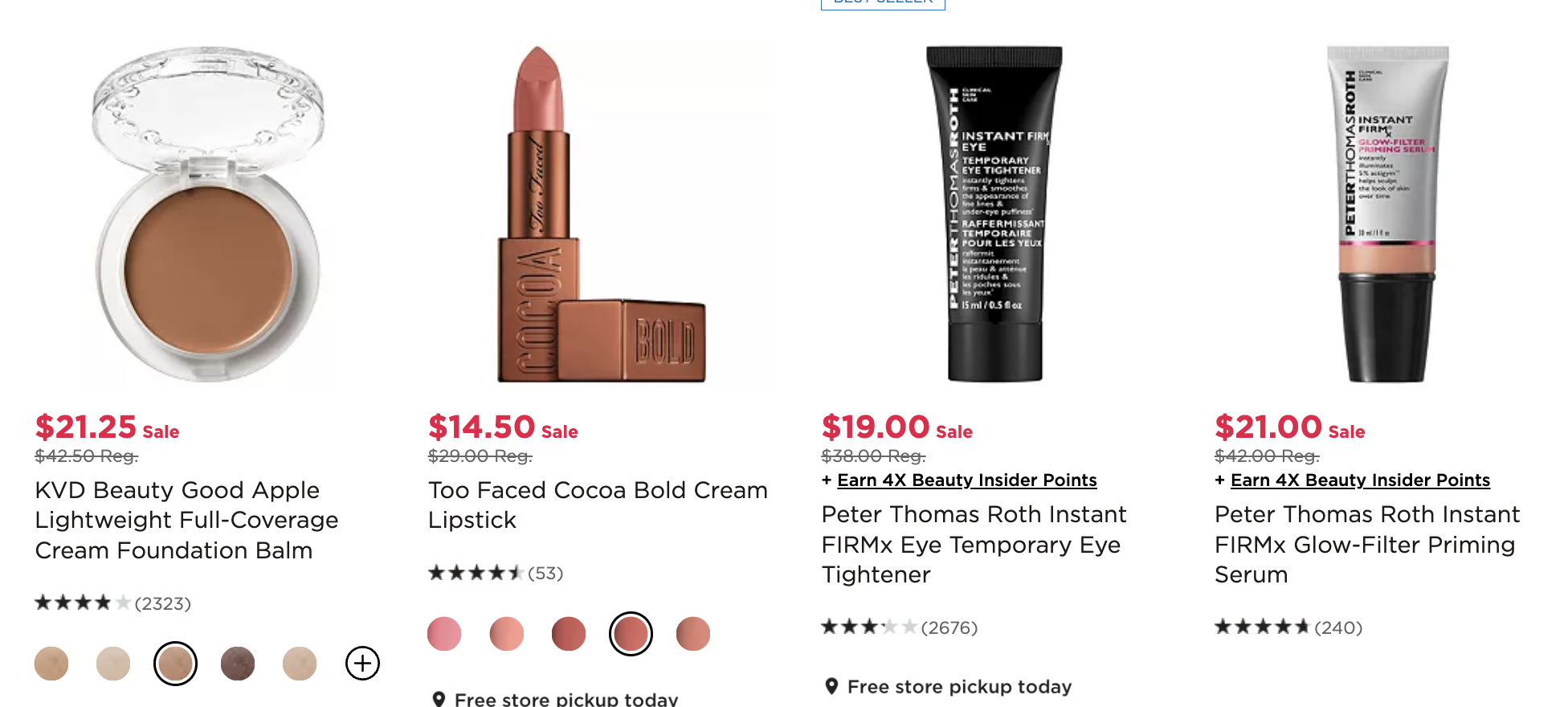Pick the currently selected KVD tan shade
This screenshot has width=1568, height=707.
pos(175,664)
